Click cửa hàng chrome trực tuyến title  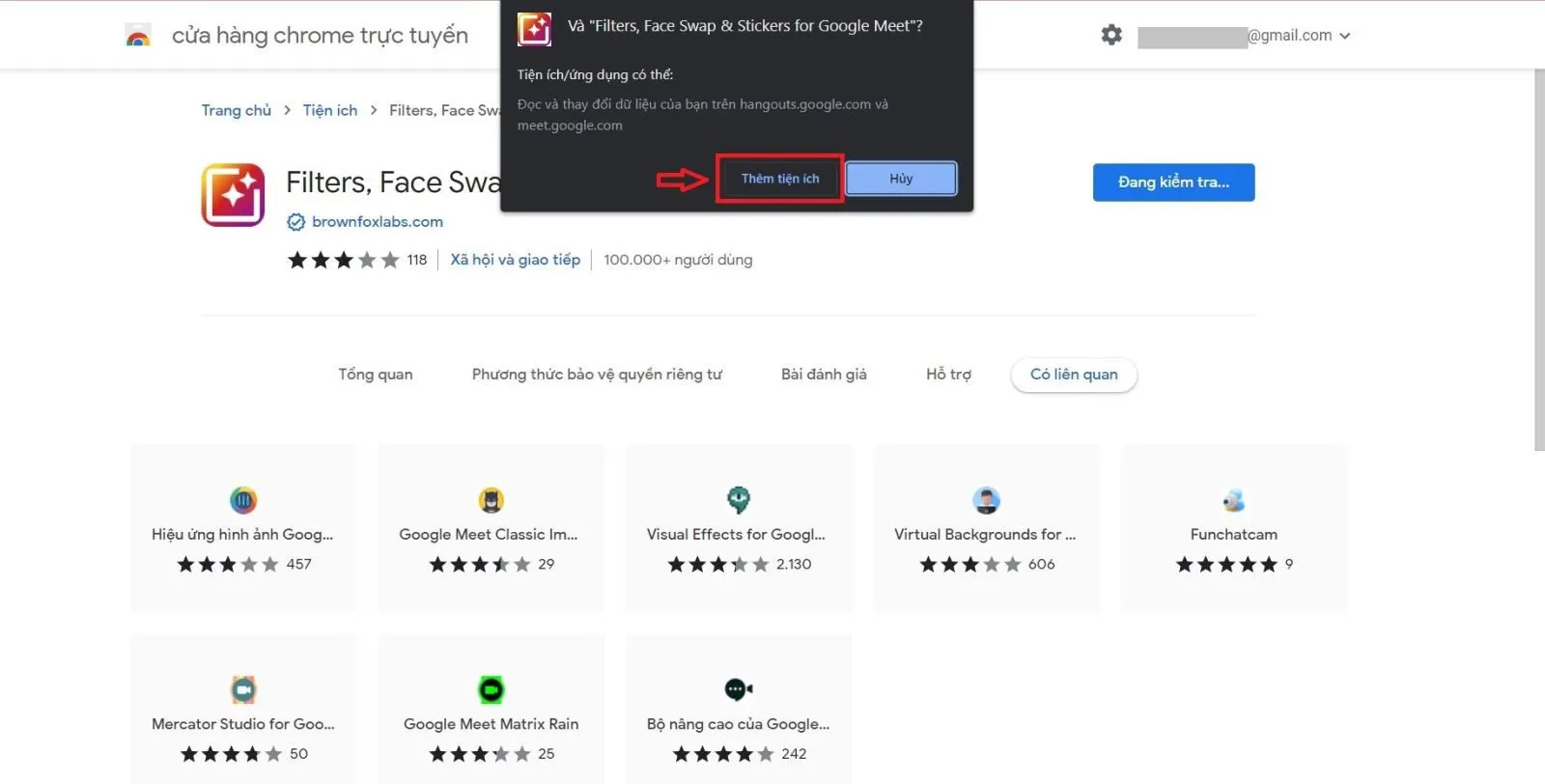(320, 36)
